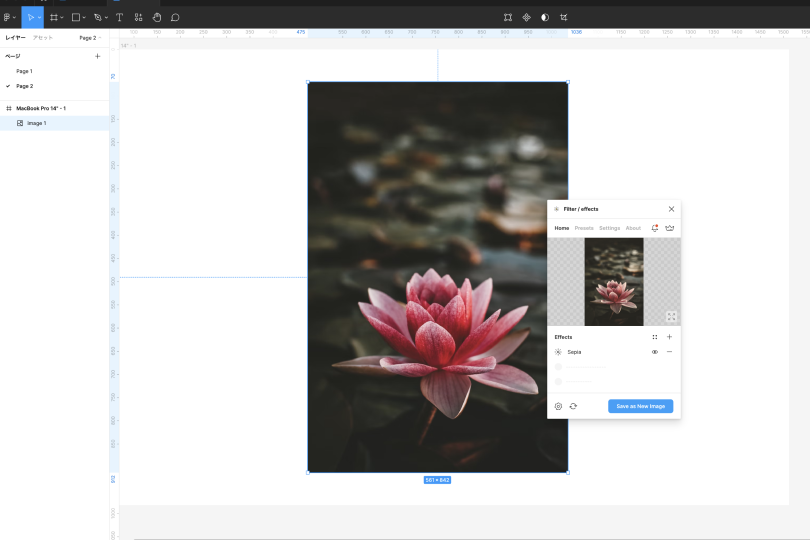Click the reset refresh icon in plugin
Screen dimensions: 810x540
(x=573, y=406)
